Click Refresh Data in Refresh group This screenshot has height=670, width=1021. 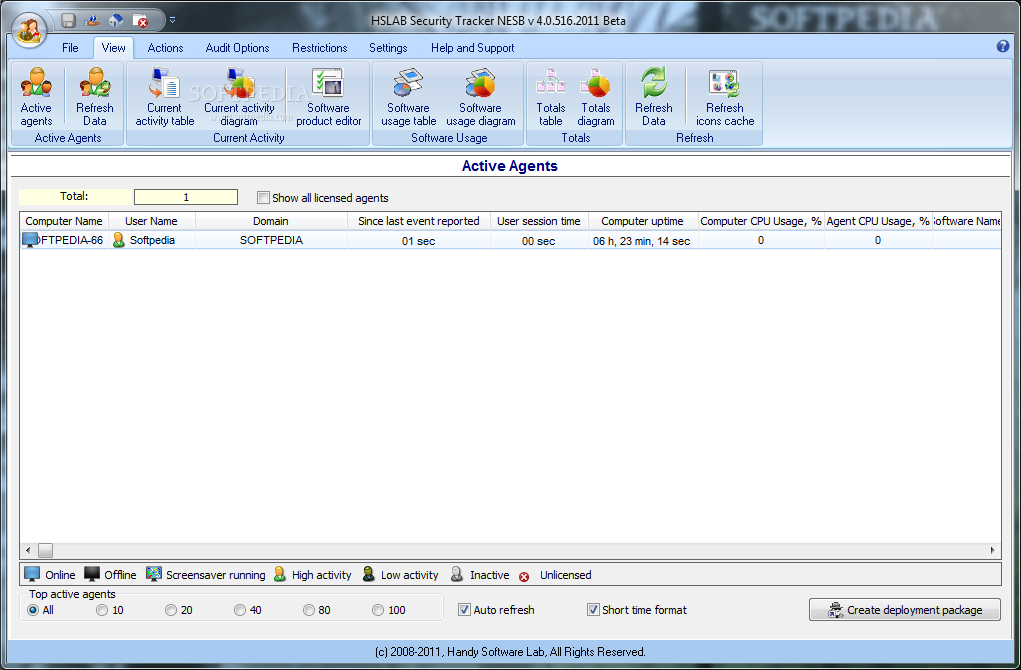point(654,96)
